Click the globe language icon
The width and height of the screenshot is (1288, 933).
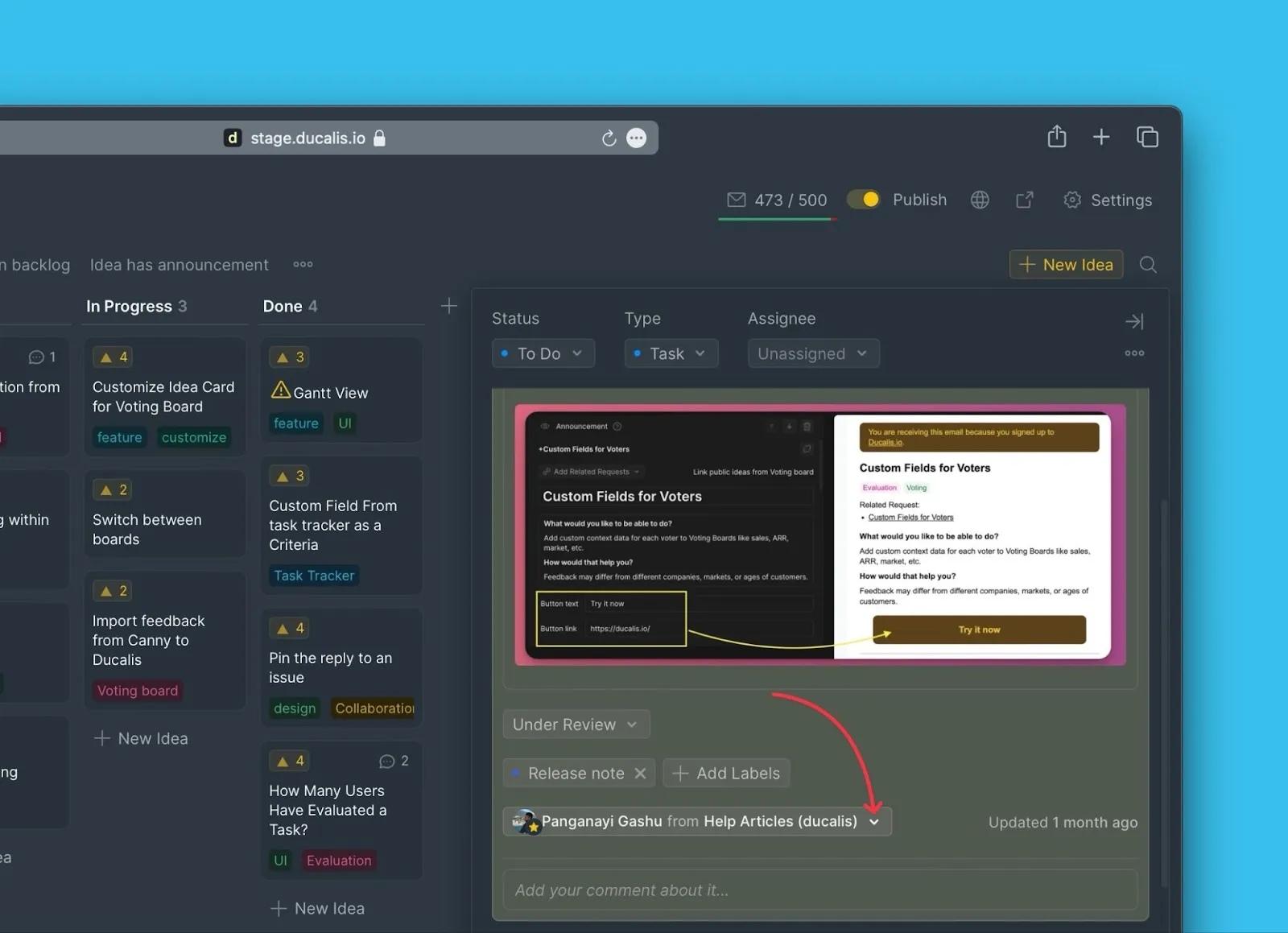pyautogui.click(x=980, y=200)
